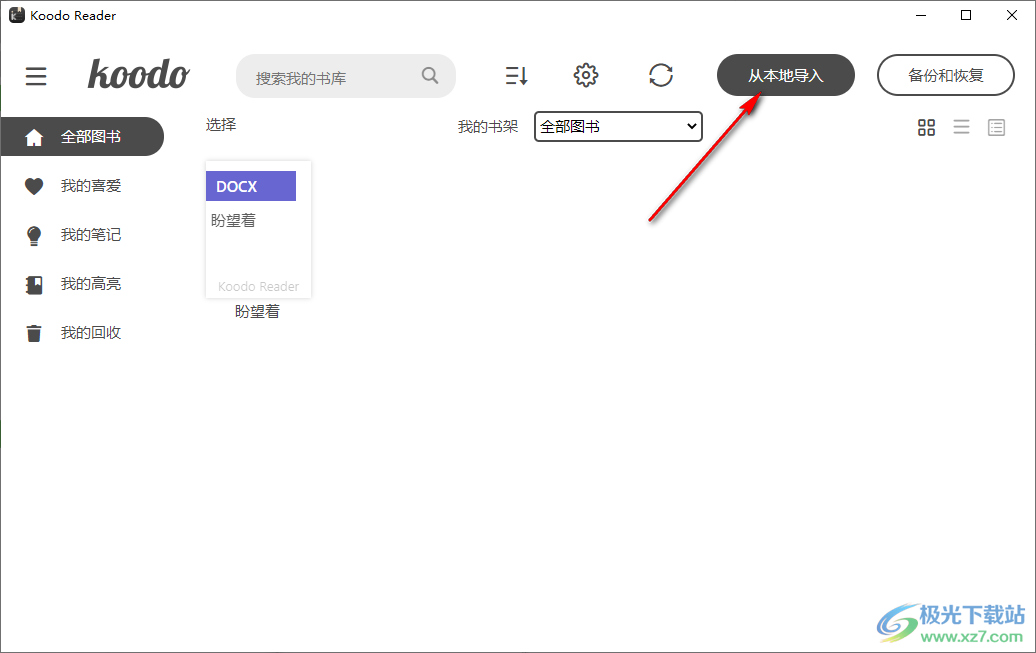This screenshot has height=653, width=1036.
Task: Click 从本地导入 import button
Action: click(786, 75)
